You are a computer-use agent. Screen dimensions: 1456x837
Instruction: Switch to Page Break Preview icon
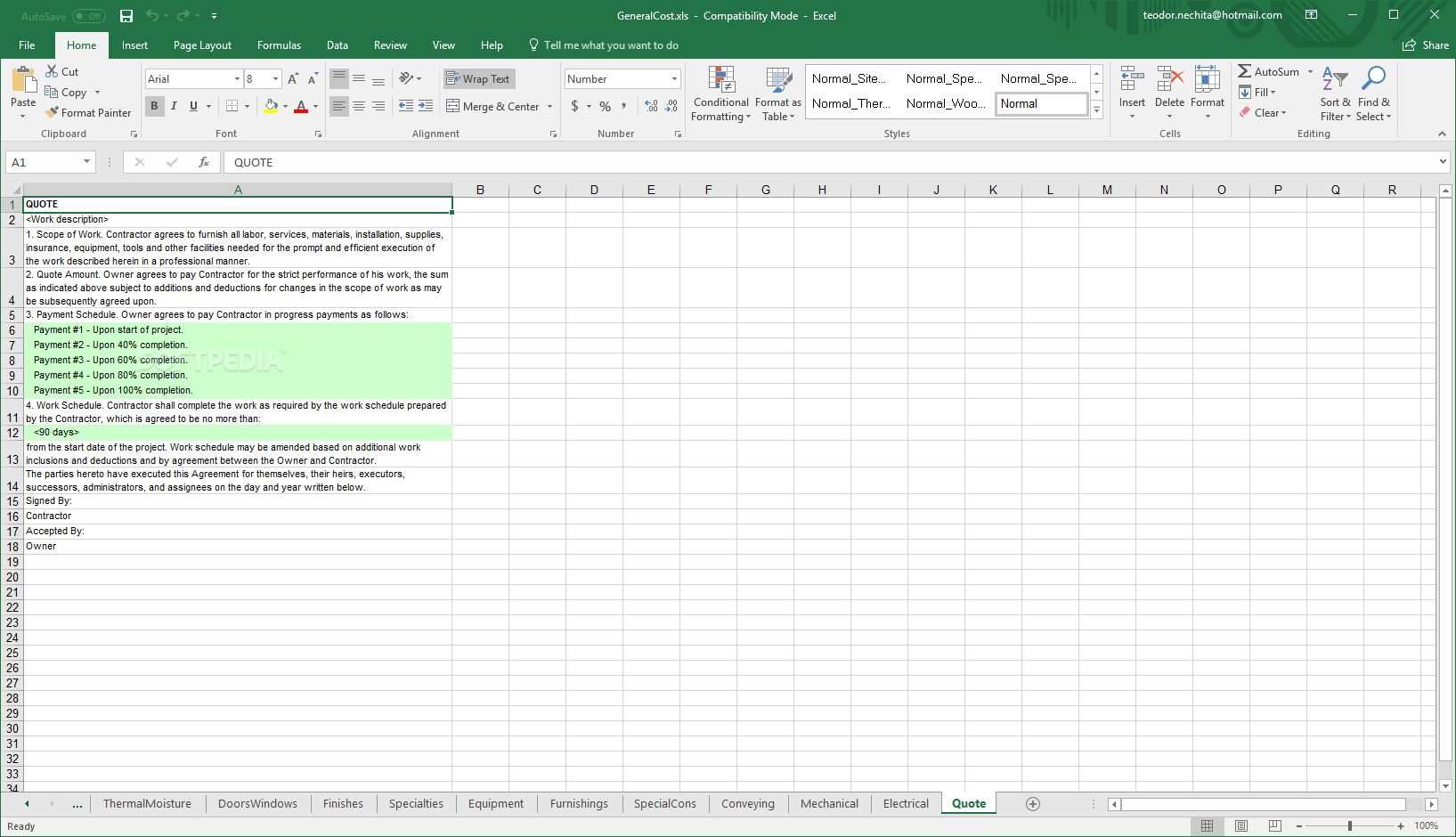1275,826
